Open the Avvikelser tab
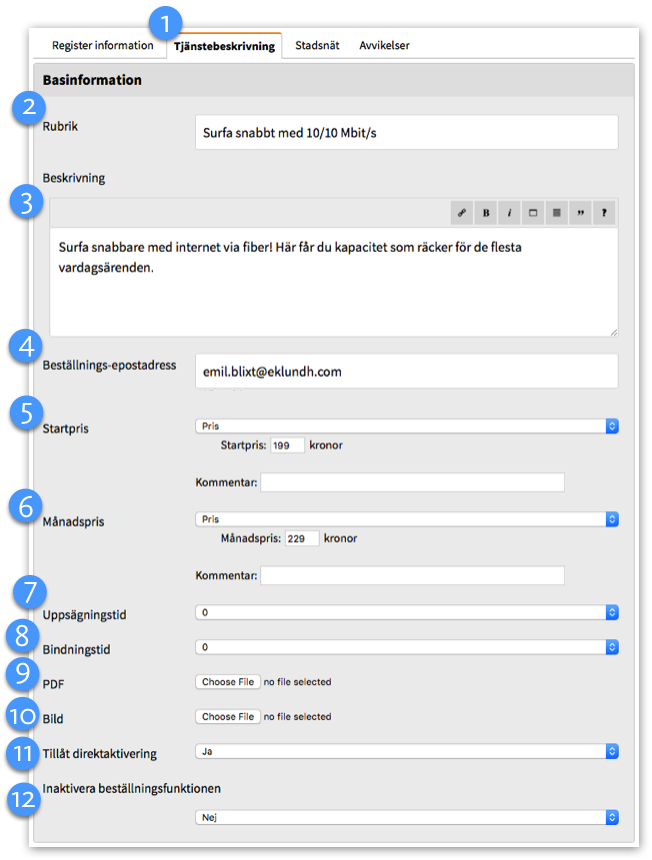The height and width of the screenshot is (860, 652). (384, 45)
